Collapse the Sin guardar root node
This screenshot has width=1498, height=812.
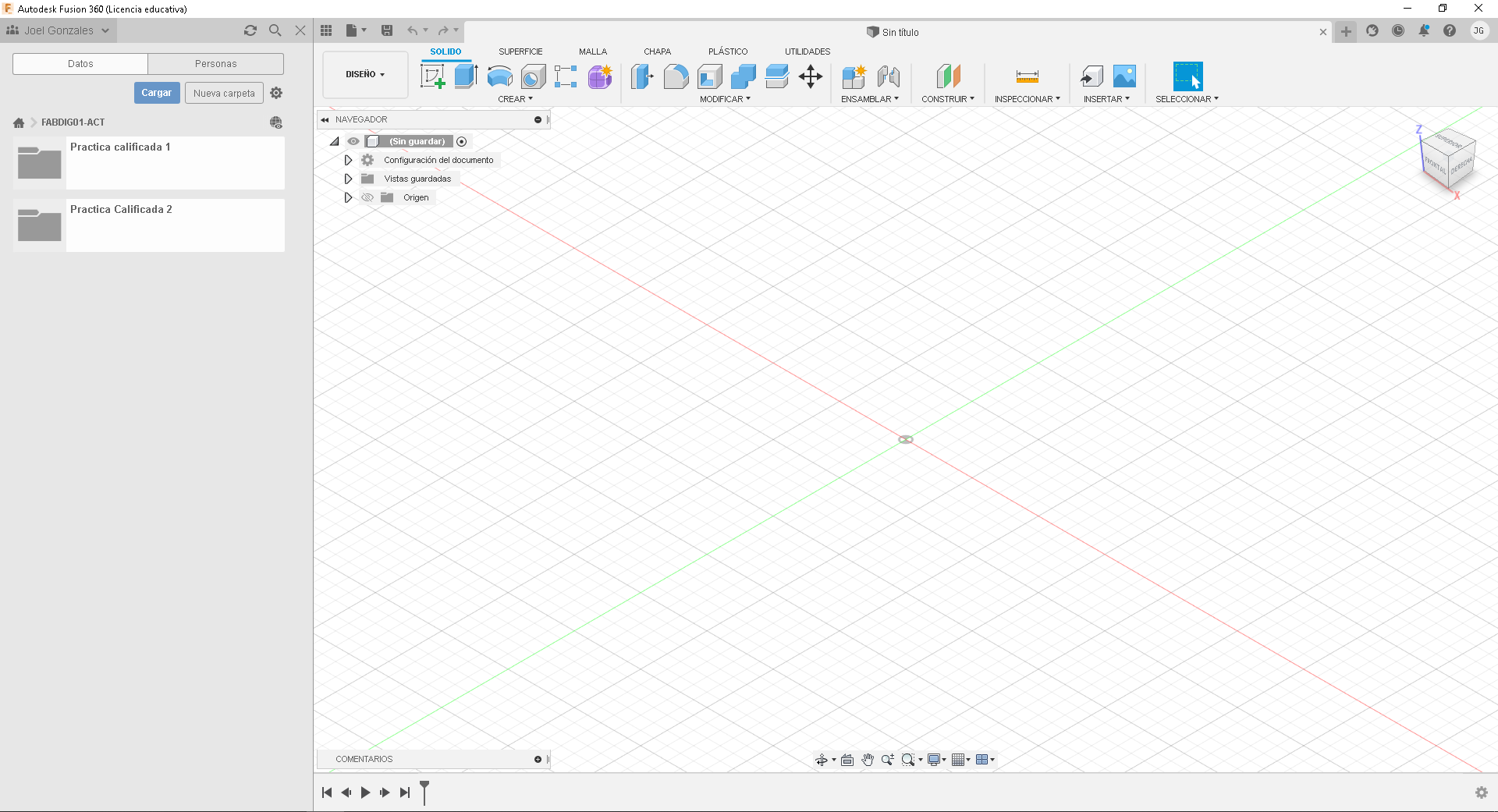(335, 141)
